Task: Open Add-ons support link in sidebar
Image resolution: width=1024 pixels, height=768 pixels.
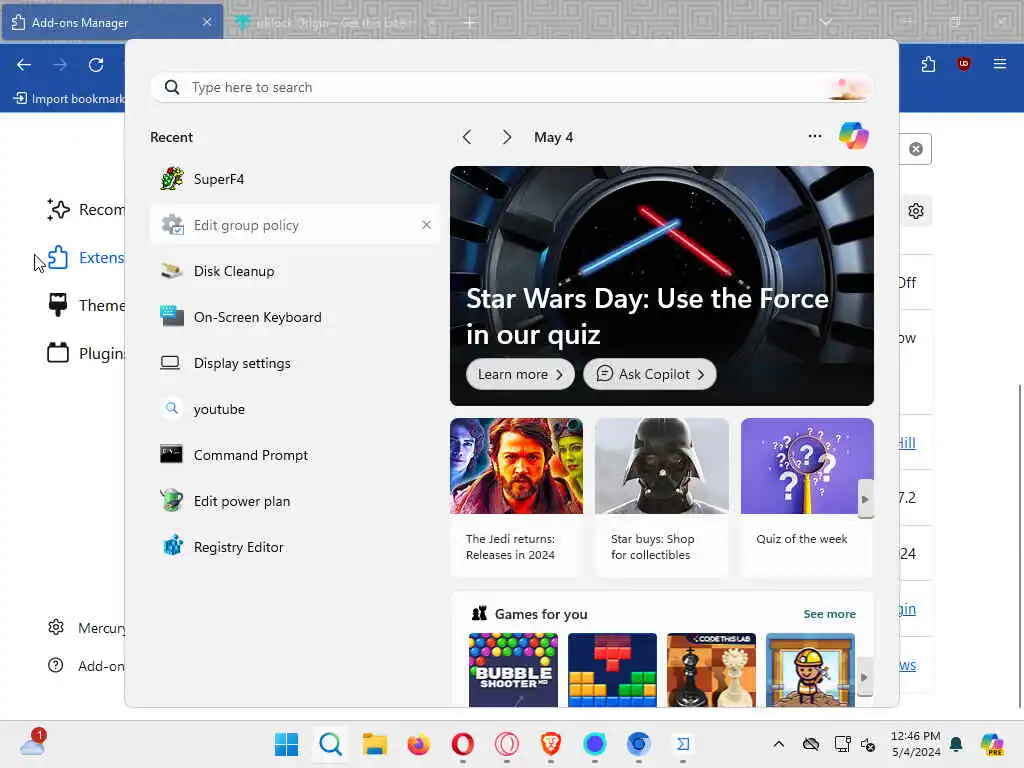Action: tap(86, 665)
